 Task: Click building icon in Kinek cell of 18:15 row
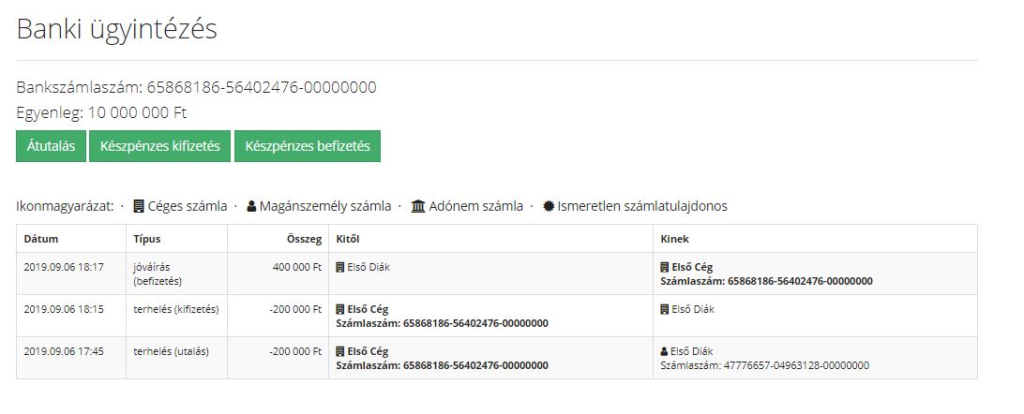(x=665, y=310)
